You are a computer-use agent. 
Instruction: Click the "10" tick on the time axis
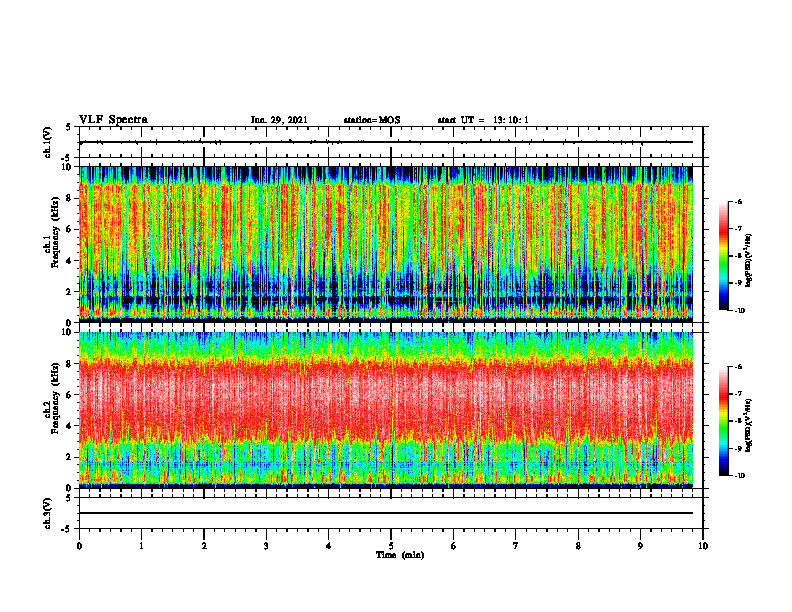click(x=703, y=546)
